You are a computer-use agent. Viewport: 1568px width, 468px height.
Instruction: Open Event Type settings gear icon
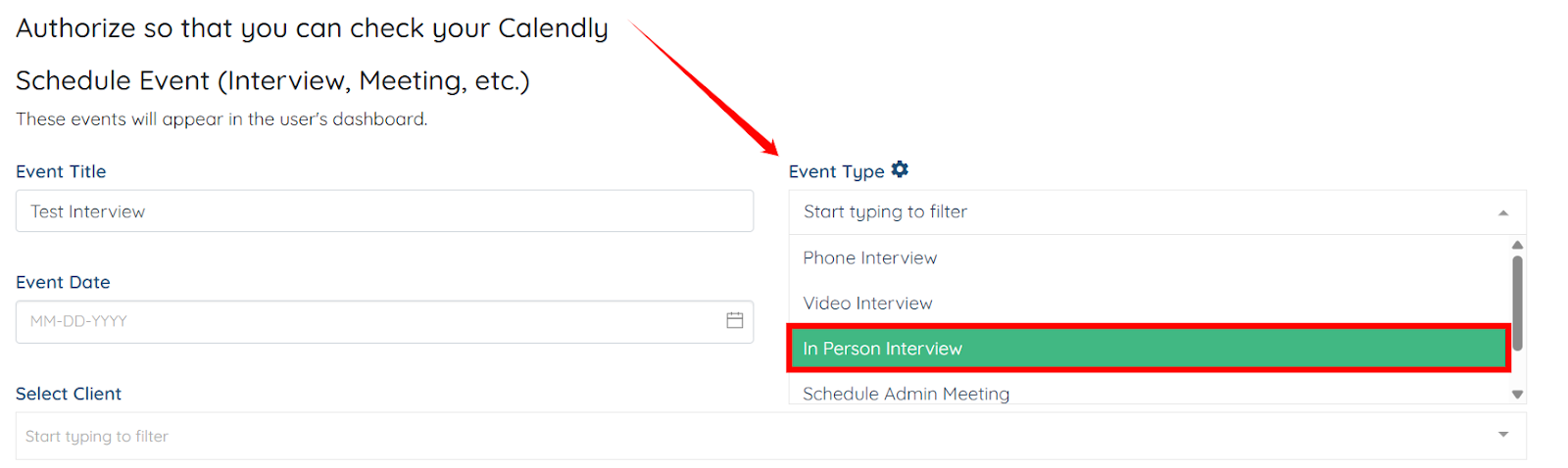[900, 169]
